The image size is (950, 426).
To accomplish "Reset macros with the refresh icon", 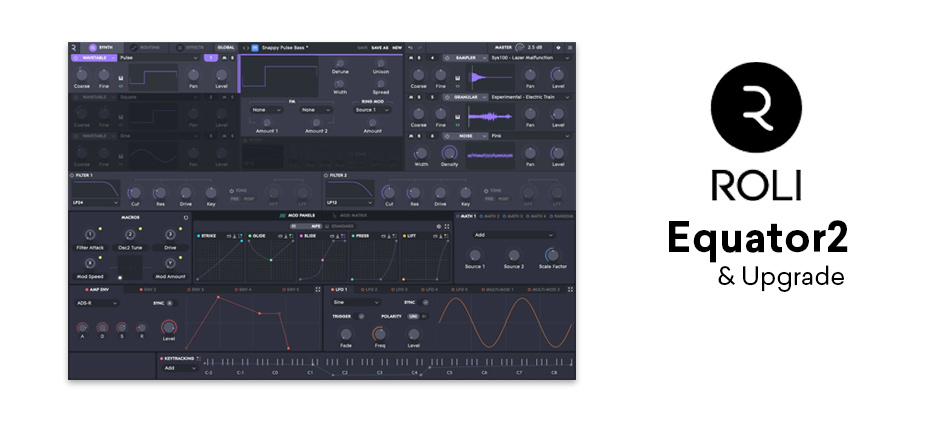I will pyautogui.click(x=186, y=218).
